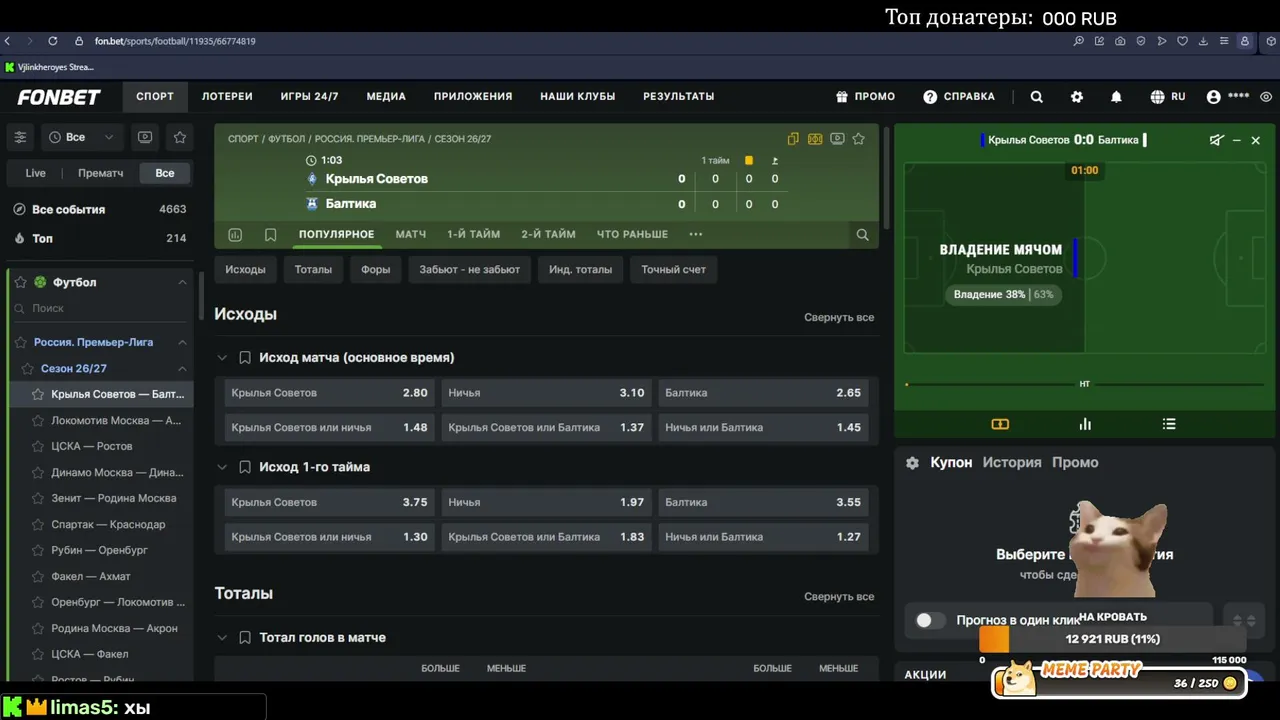
Task: Open the time filter Все dropdown
Action: coord(81,137)
